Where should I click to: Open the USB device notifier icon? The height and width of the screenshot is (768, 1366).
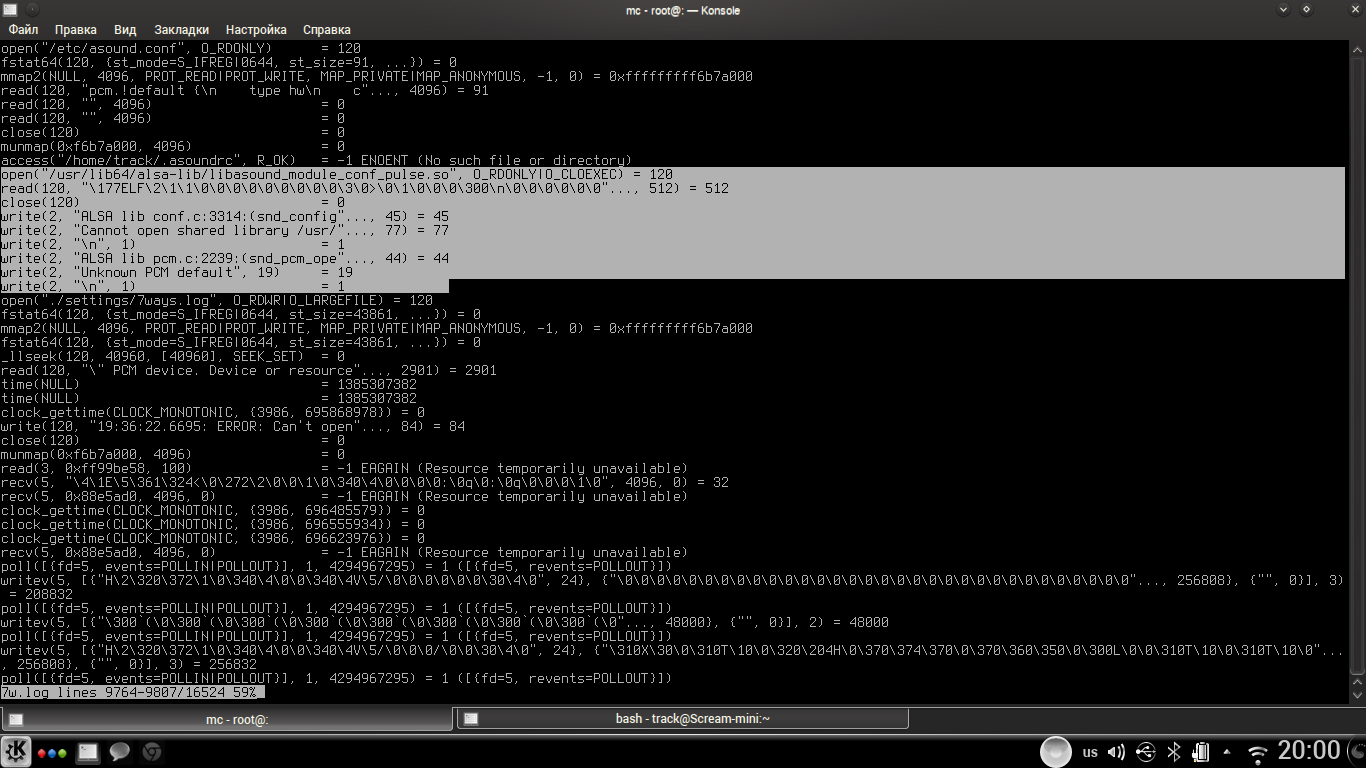point(1146,752)
